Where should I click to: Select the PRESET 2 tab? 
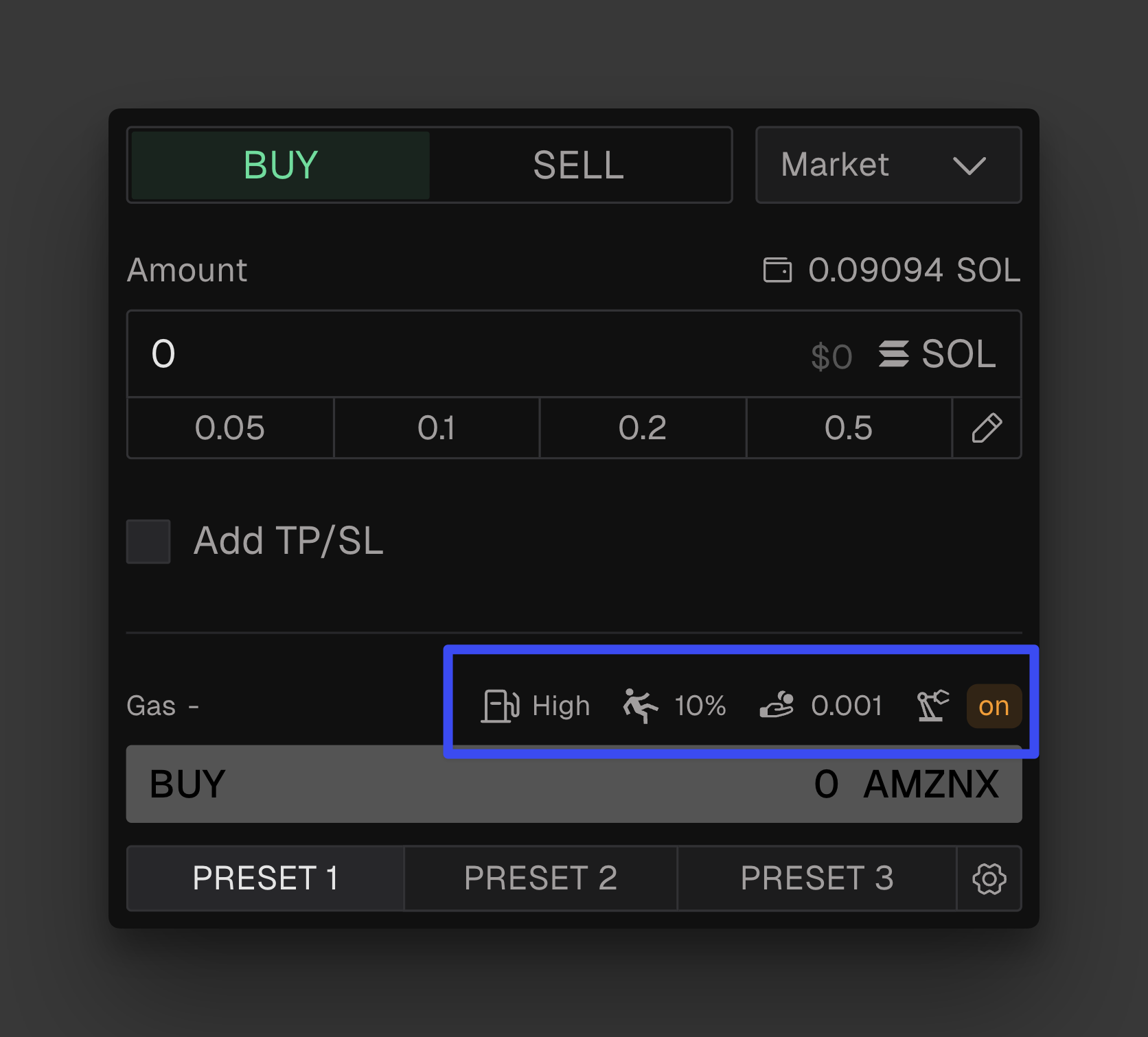(540, 878)
